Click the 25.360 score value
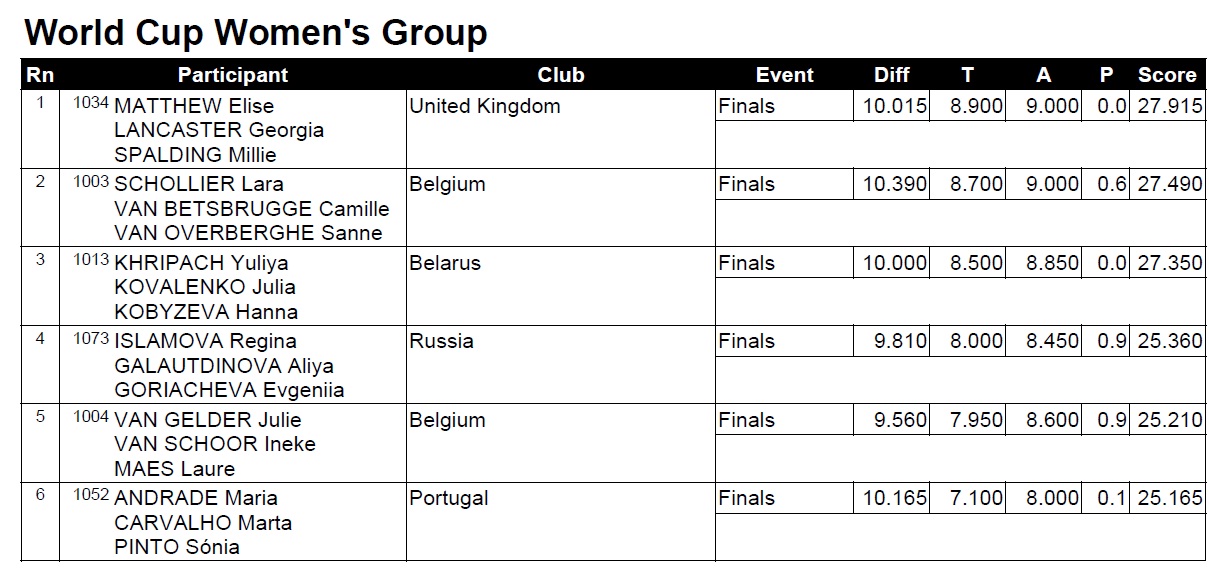1209x570 pixels. click(x=1169, y=341)
